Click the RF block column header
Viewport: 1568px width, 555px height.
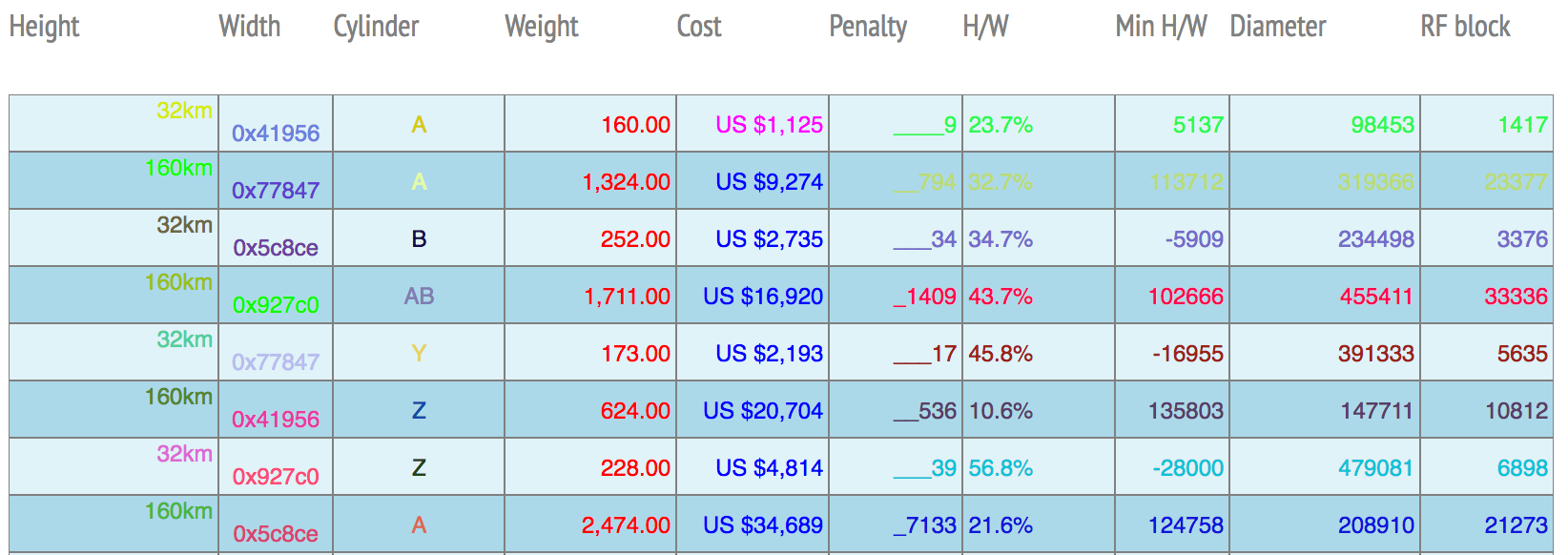point(1465,27)
